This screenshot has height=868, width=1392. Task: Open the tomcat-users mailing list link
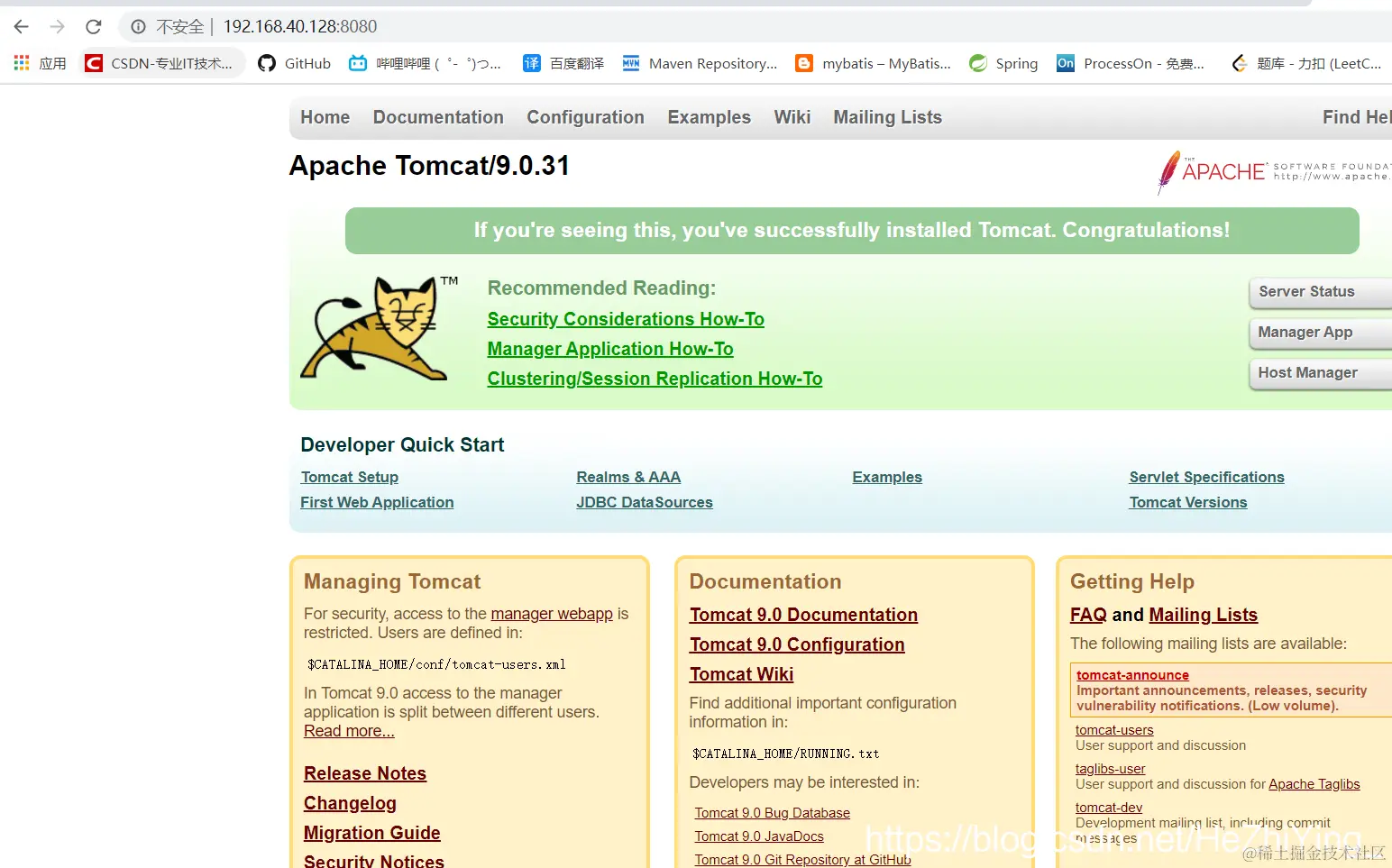tap(1114, 730)
